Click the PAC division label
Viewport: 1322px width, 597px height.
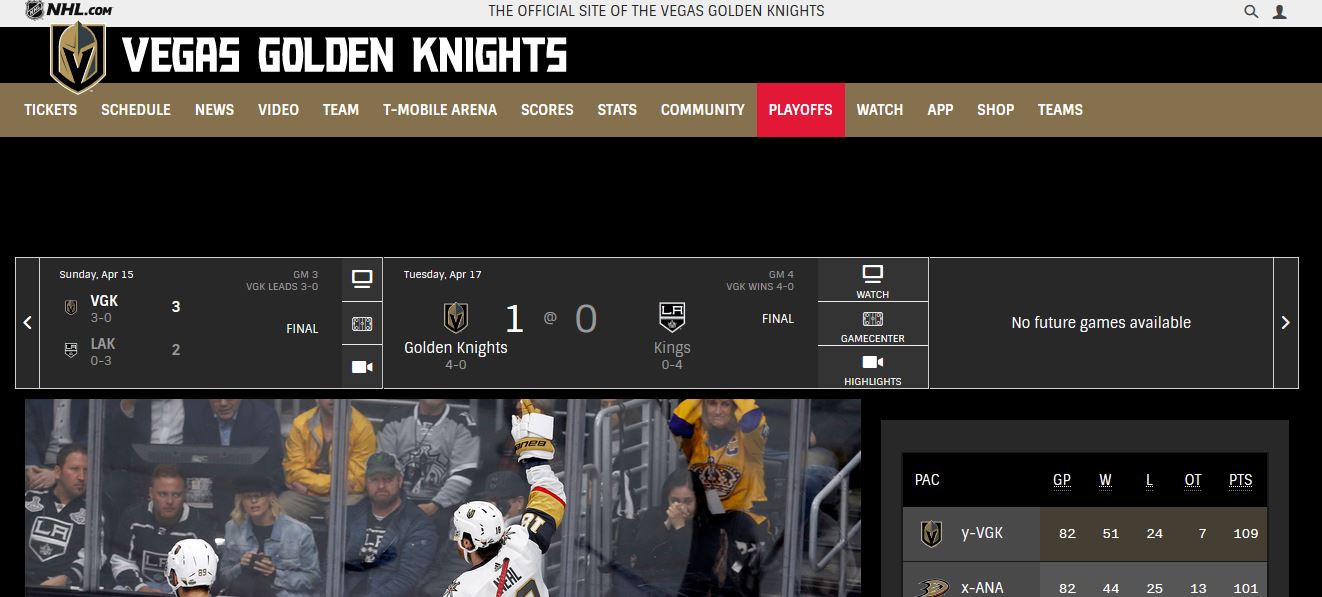tap(927, 480)
